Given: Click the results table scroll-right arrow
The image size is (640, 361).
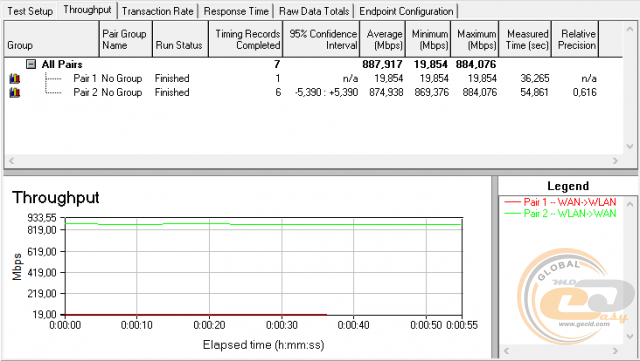Looking at the screenshot, I should [615, 161].
